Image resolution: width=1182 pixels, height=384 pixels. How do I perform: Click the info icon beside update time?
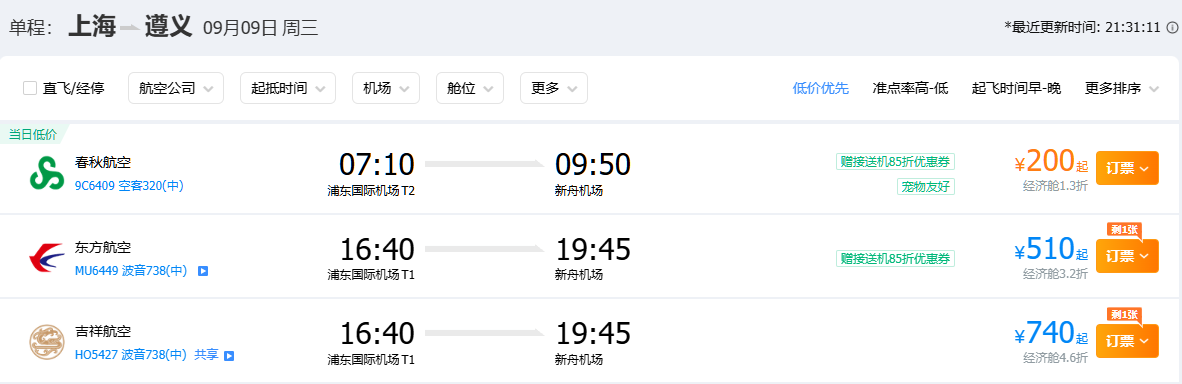pos(1172,27)
